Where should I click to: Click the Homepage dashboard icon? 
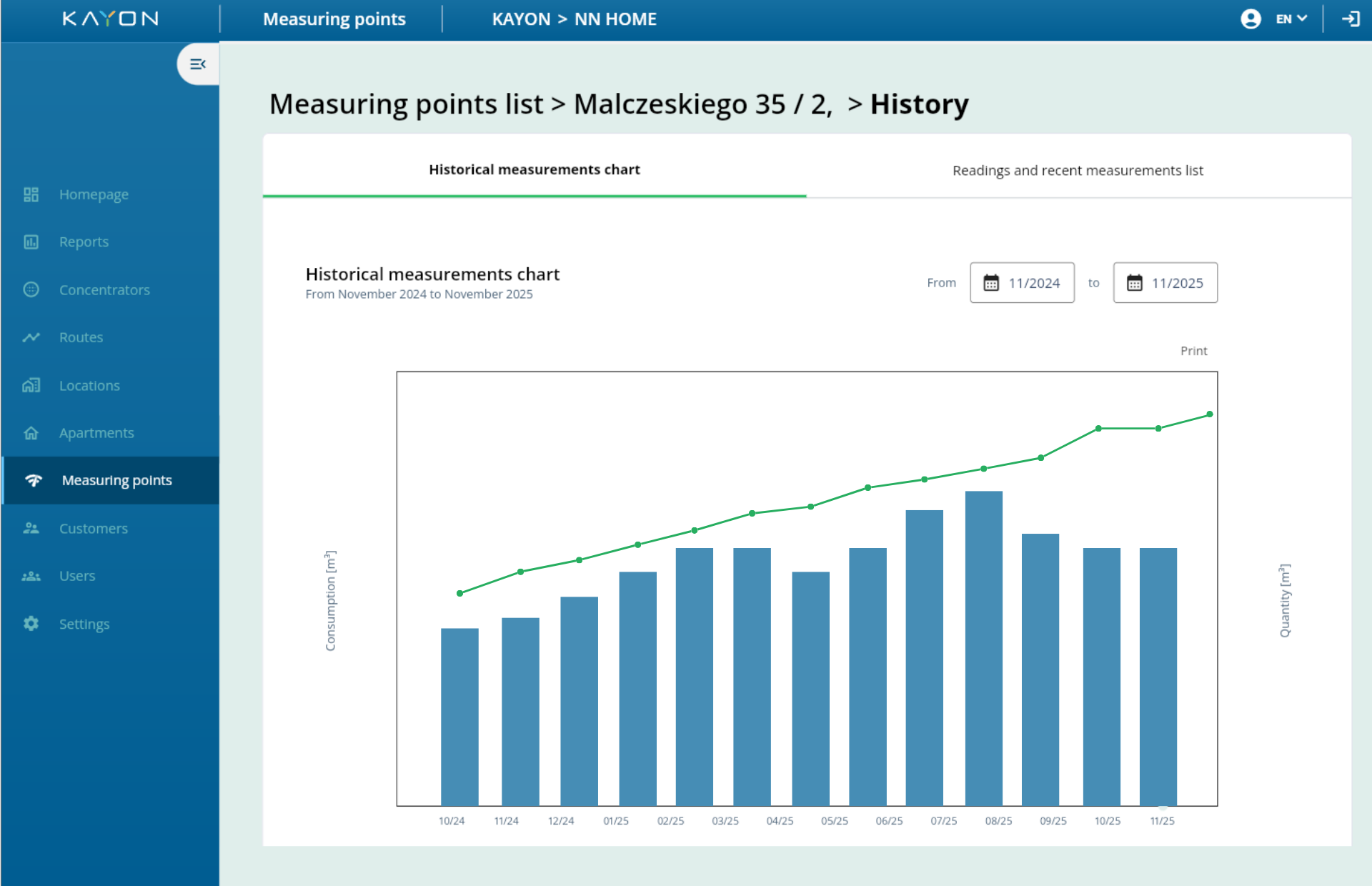click(x=31, y=194)
